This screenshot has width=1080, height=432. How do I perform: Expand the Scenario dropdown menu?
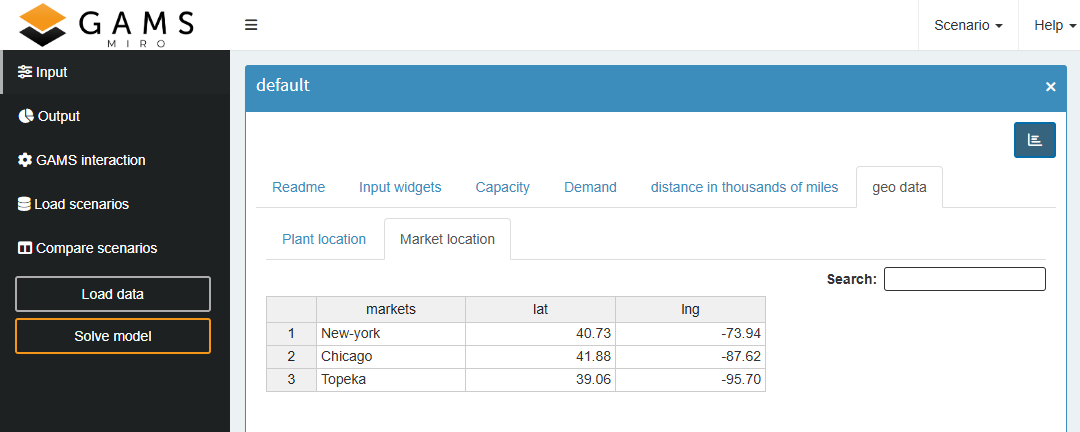[x=967, y=25]
